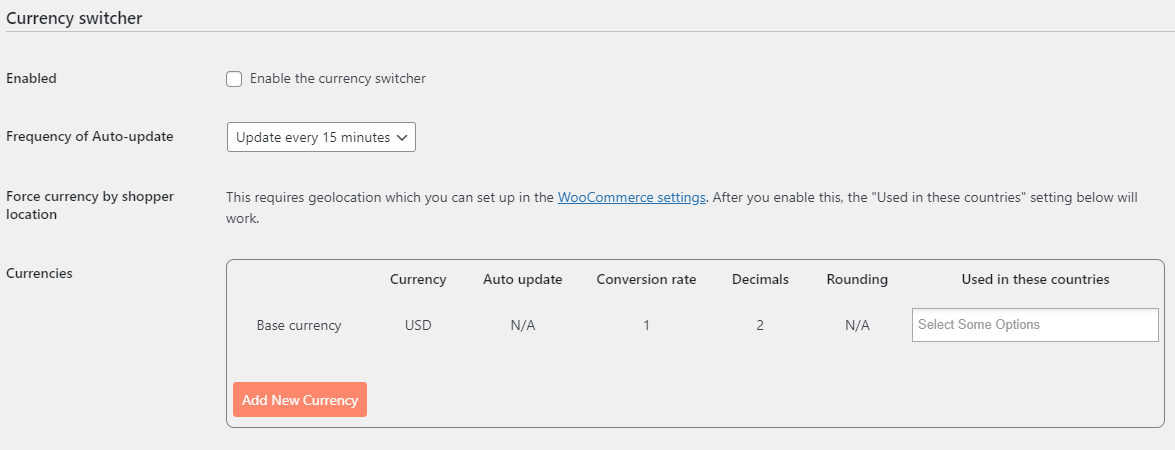Click the Decimals column header

click(x=760, y=280)
